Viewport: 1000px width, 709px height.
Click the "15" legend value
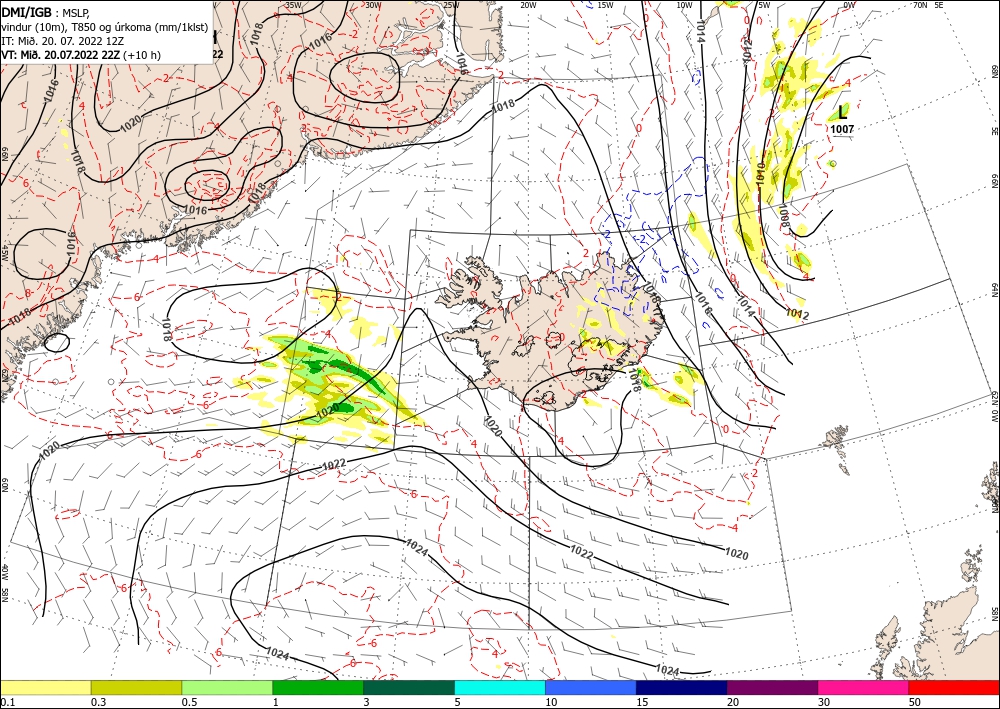click(642, 702)
